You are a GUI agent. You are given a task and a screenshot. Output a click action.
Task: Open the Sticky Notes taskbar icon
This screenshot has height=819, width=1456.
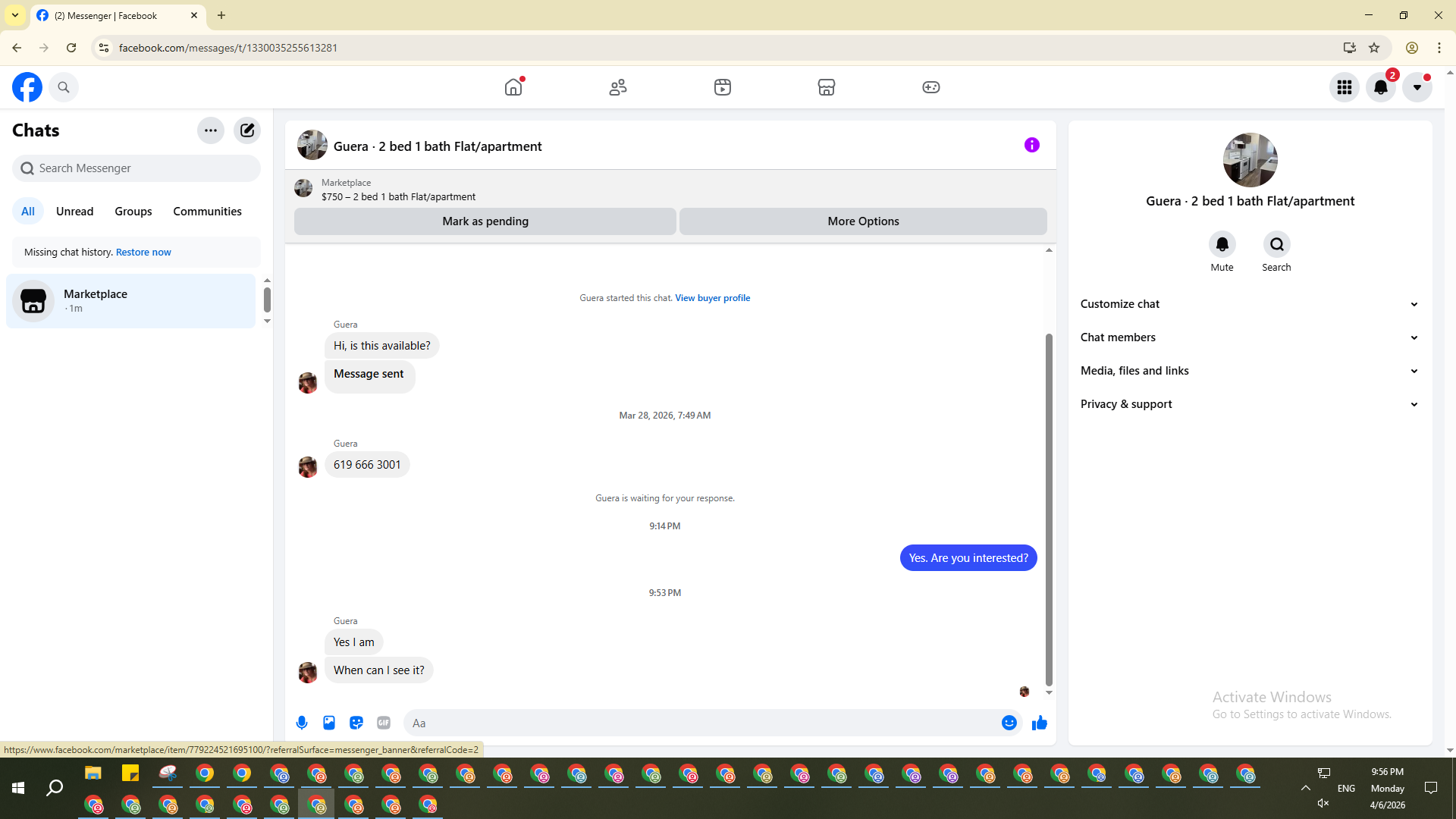[130, 773]
